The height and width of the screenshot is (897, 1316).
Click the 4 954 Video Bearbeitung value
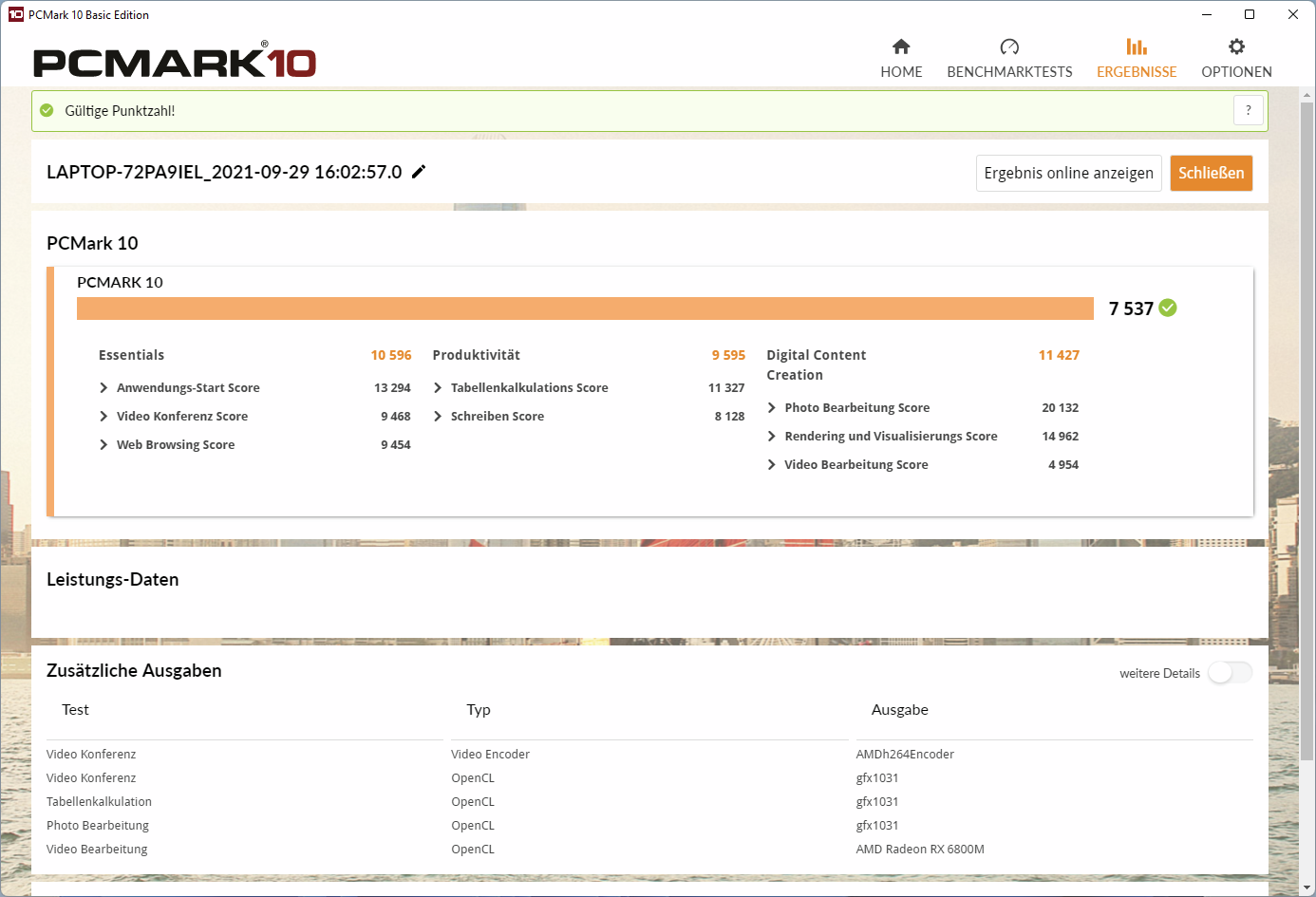[1063, 464]
